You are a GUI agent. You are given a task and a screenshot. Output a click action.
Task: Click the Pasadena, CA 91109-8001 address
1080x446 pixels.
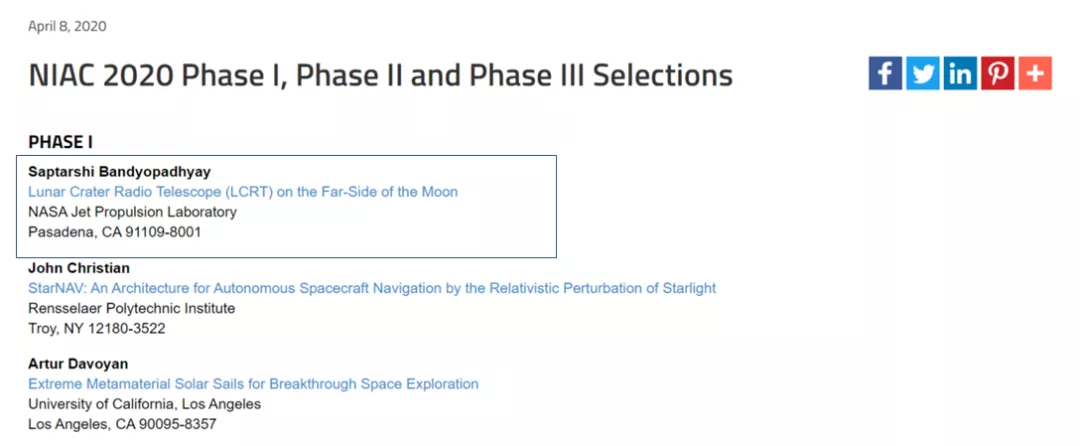tap(114, 232)
